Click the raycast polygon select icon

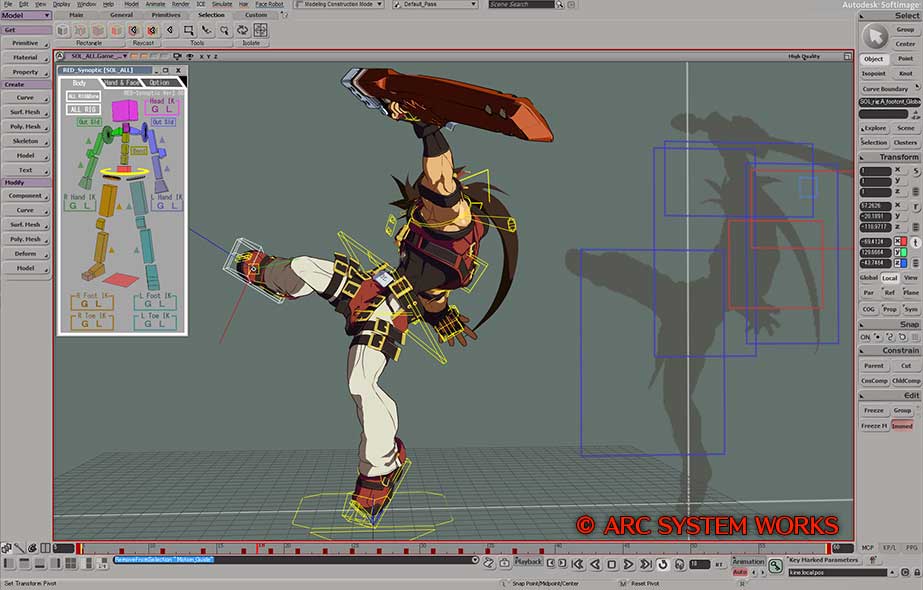(x=152, y=30)
